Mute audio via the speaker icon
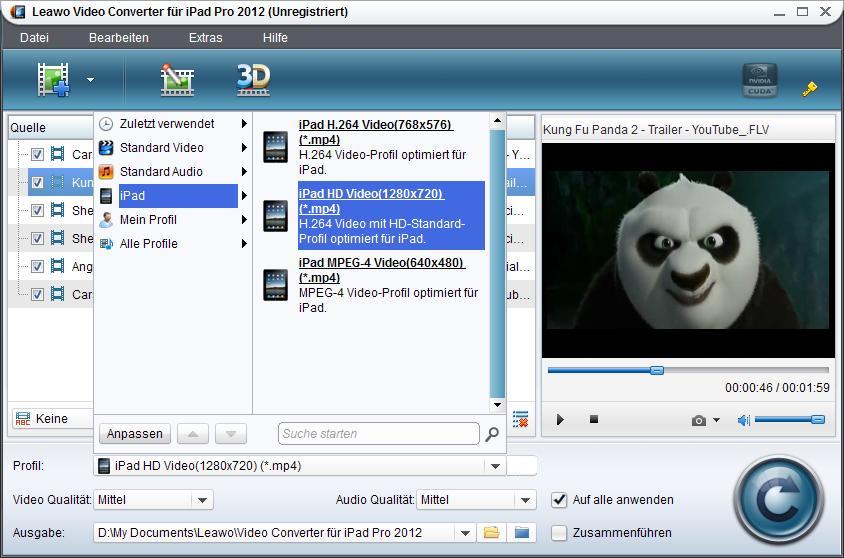844x558 pixels. (x=743, y=420)
